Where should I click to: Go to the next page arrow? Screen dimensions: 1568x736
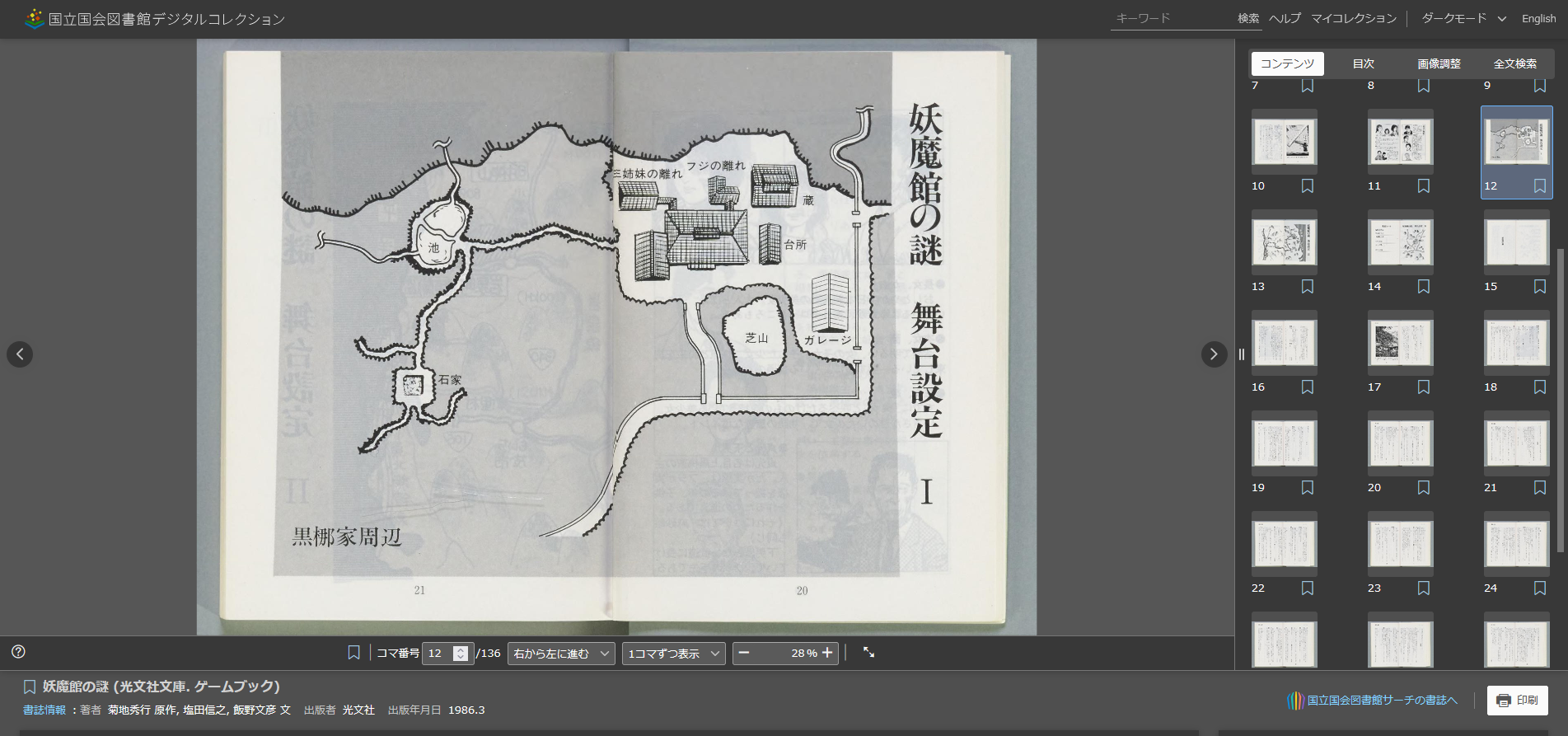[1214, 354]
